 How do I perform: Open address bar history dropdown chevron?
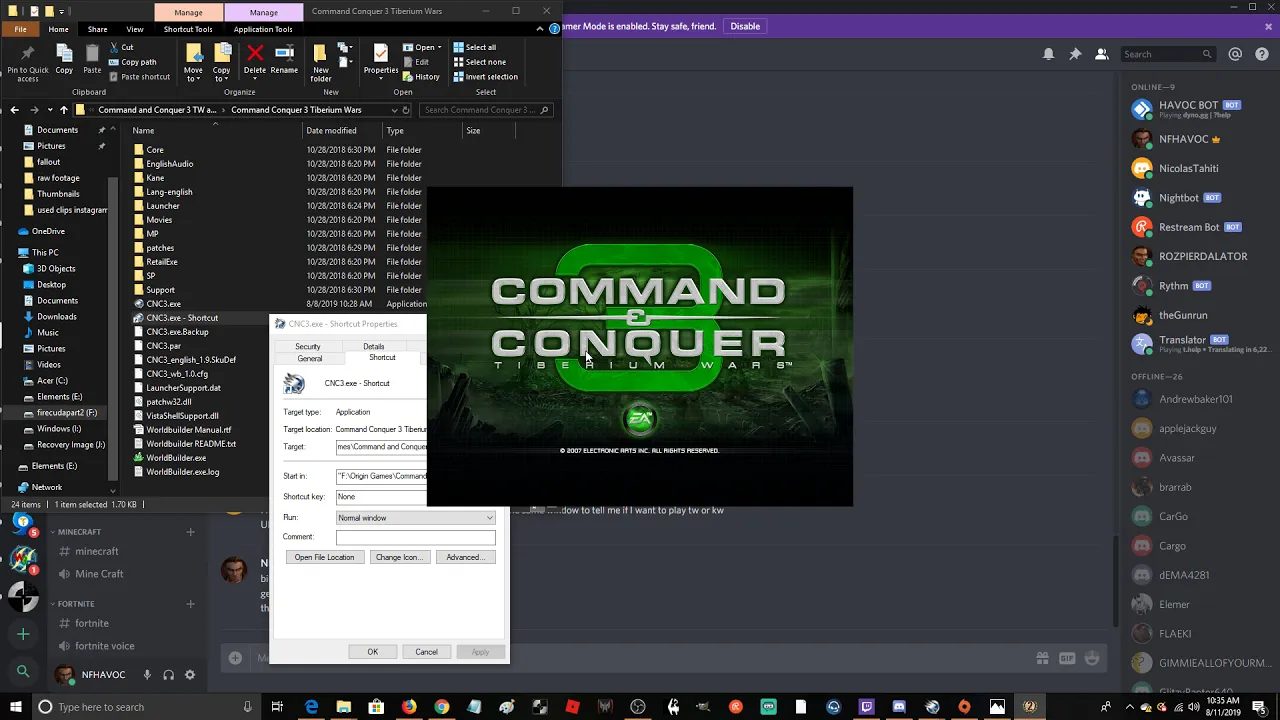coord(394,110)
